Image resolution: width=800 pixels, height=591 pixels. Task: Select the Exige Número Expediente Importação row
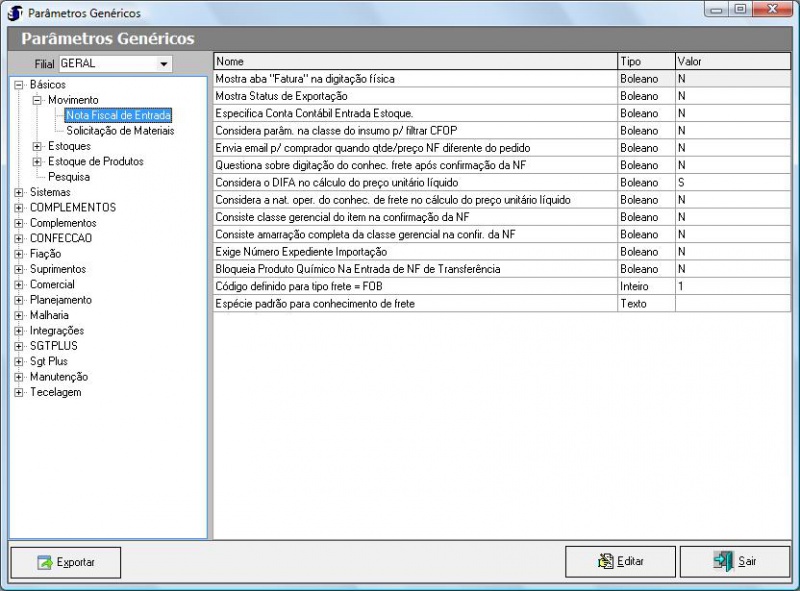[x=415, y=250]
